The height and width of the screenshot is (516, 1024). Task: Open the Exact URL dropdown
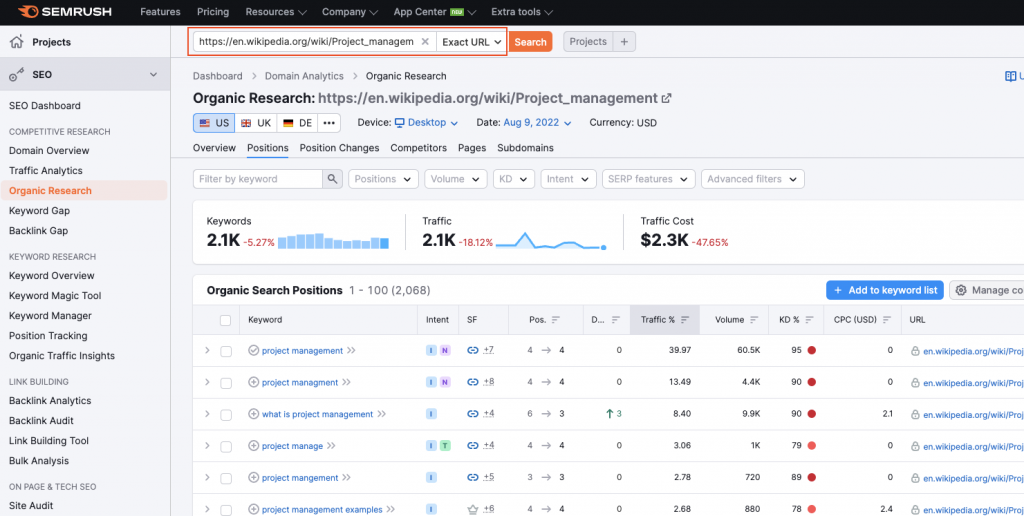click(x=472, y=42)
